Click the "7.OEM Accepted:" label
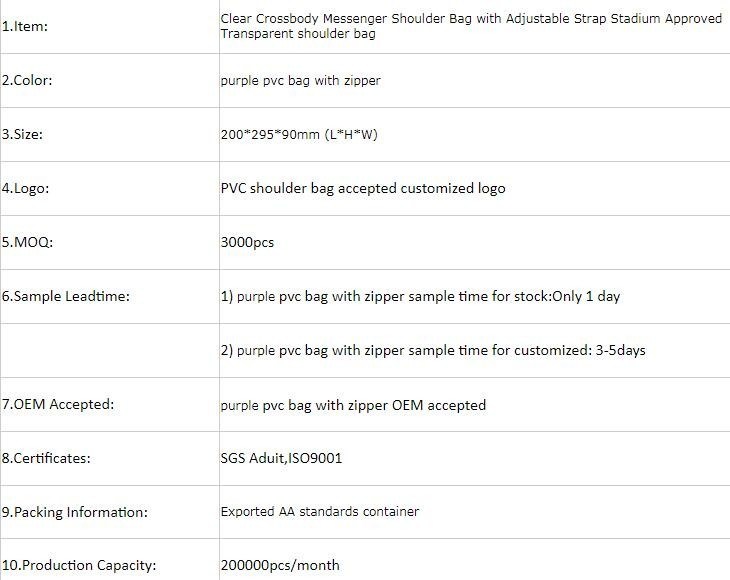This screenshot has width=730, height=580. point(58,405)
